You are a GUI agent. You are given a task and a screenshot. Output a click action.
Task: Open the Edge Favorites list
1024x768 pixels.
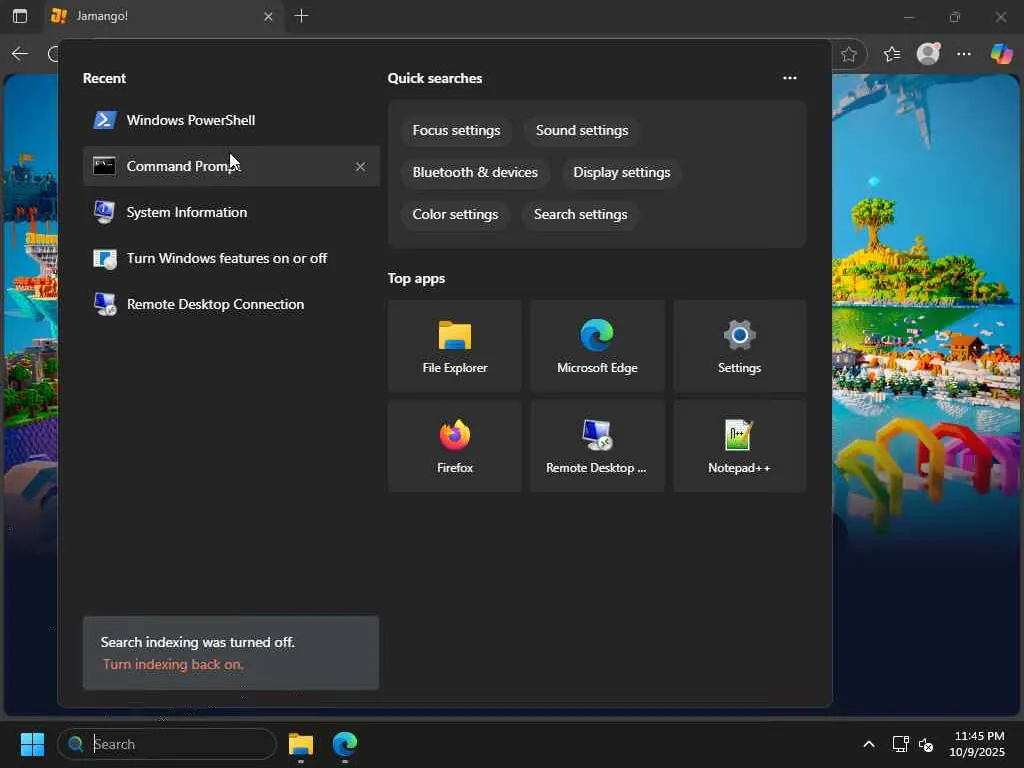892,54
